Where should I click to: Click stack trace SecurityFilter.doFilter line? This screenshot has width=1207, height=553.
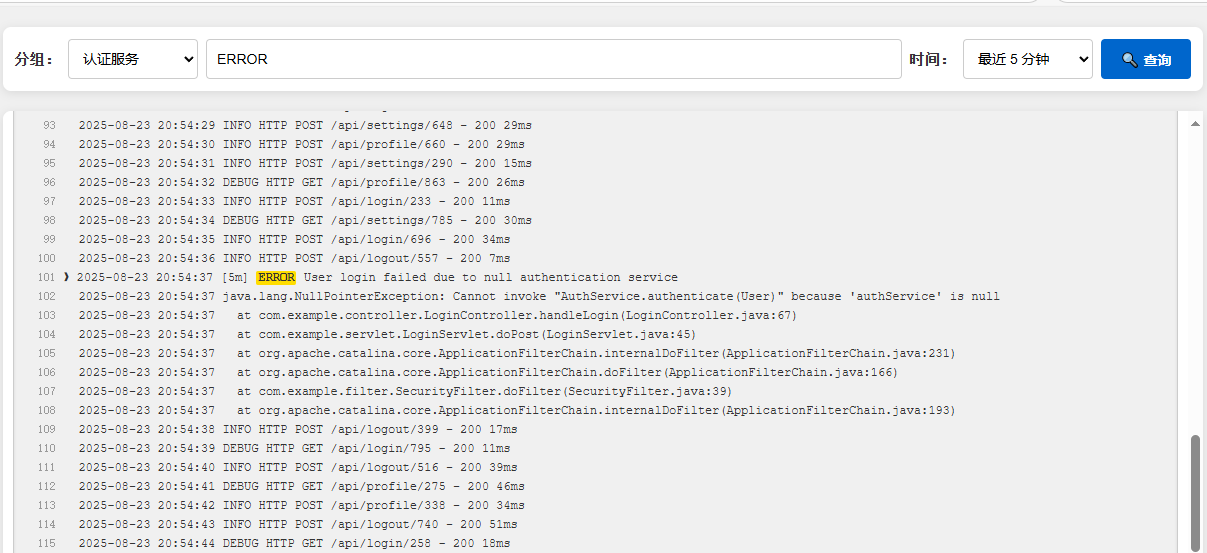pos(405,391)
